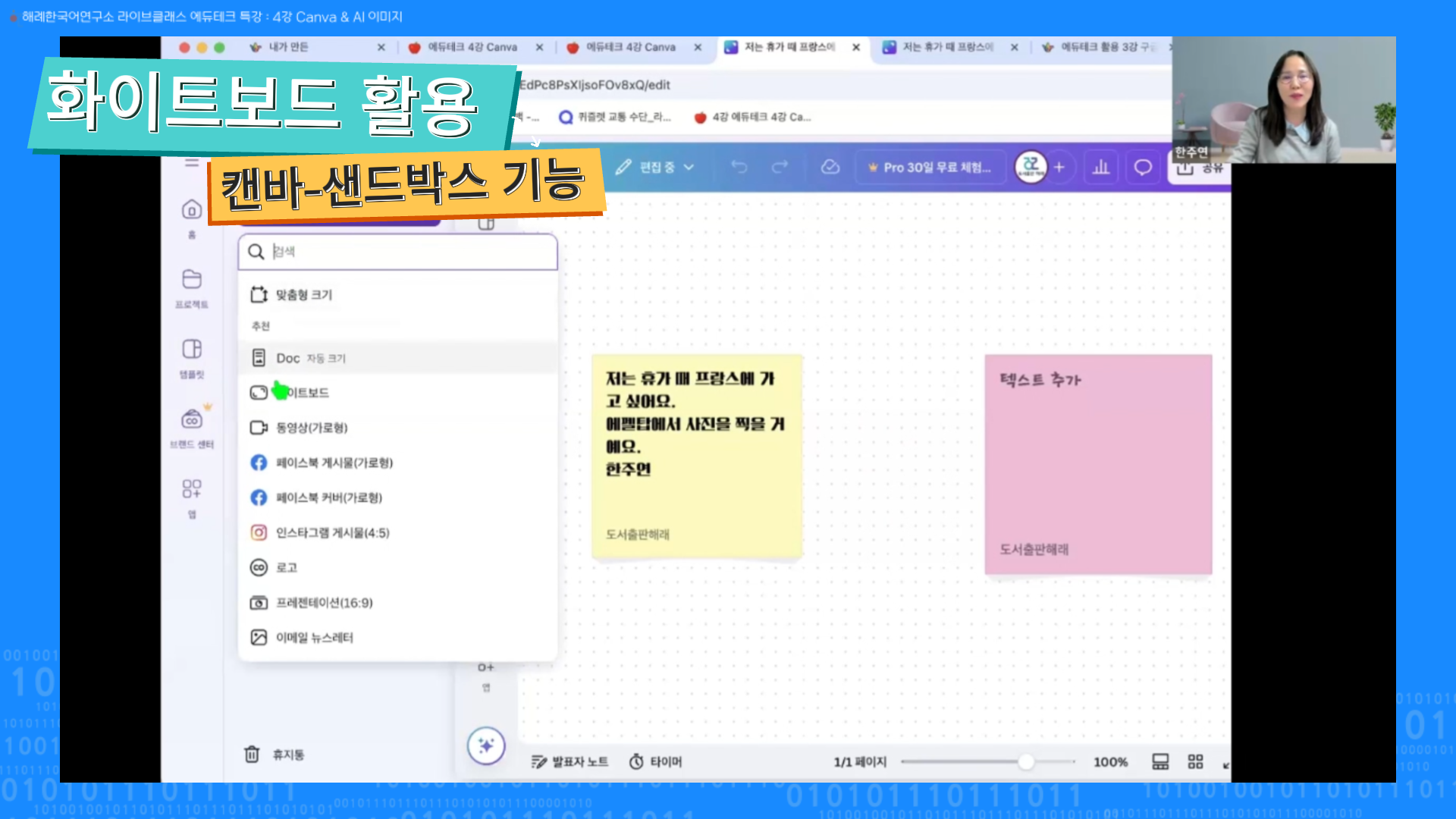The height and width of the screenshot is (819, 1456).
Task: Open the analytics chart icon
Action: point(1101,167)
